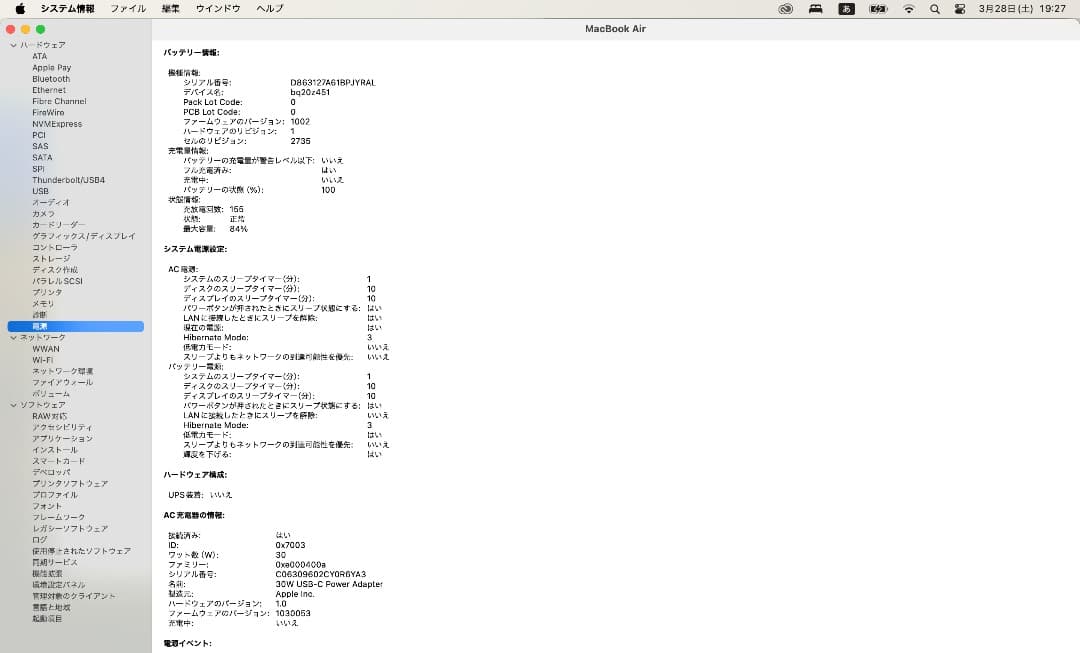
Task: Select コントローラ in the sidebar
Action: pos(54,247)
